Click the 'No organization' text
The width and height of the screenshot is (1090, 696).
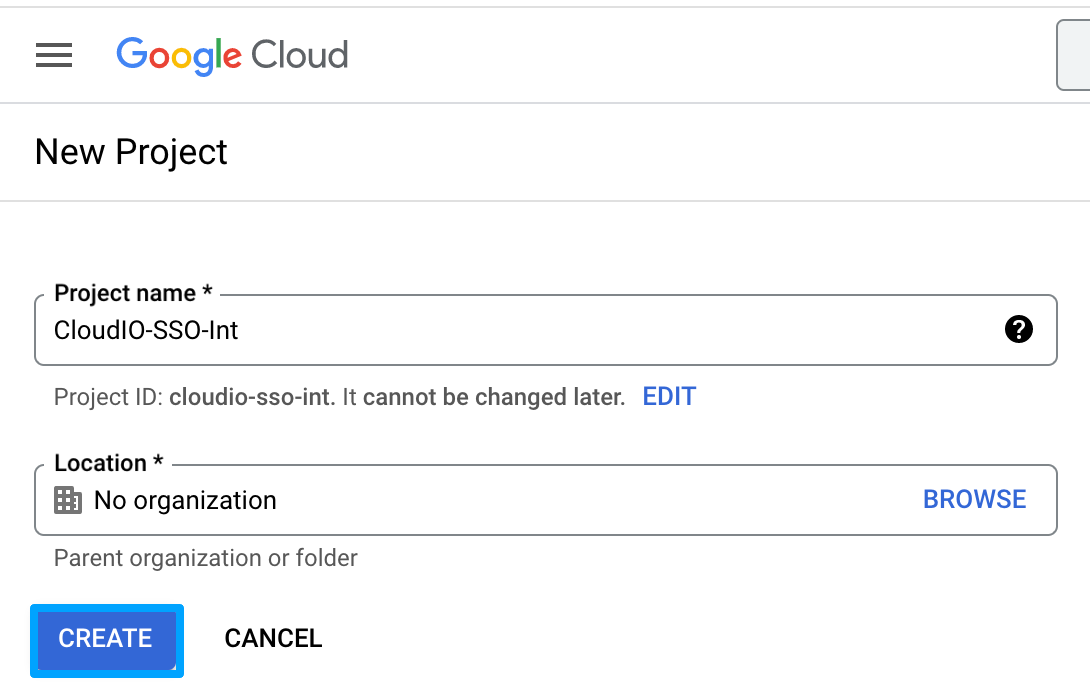[x=185, y=500]
